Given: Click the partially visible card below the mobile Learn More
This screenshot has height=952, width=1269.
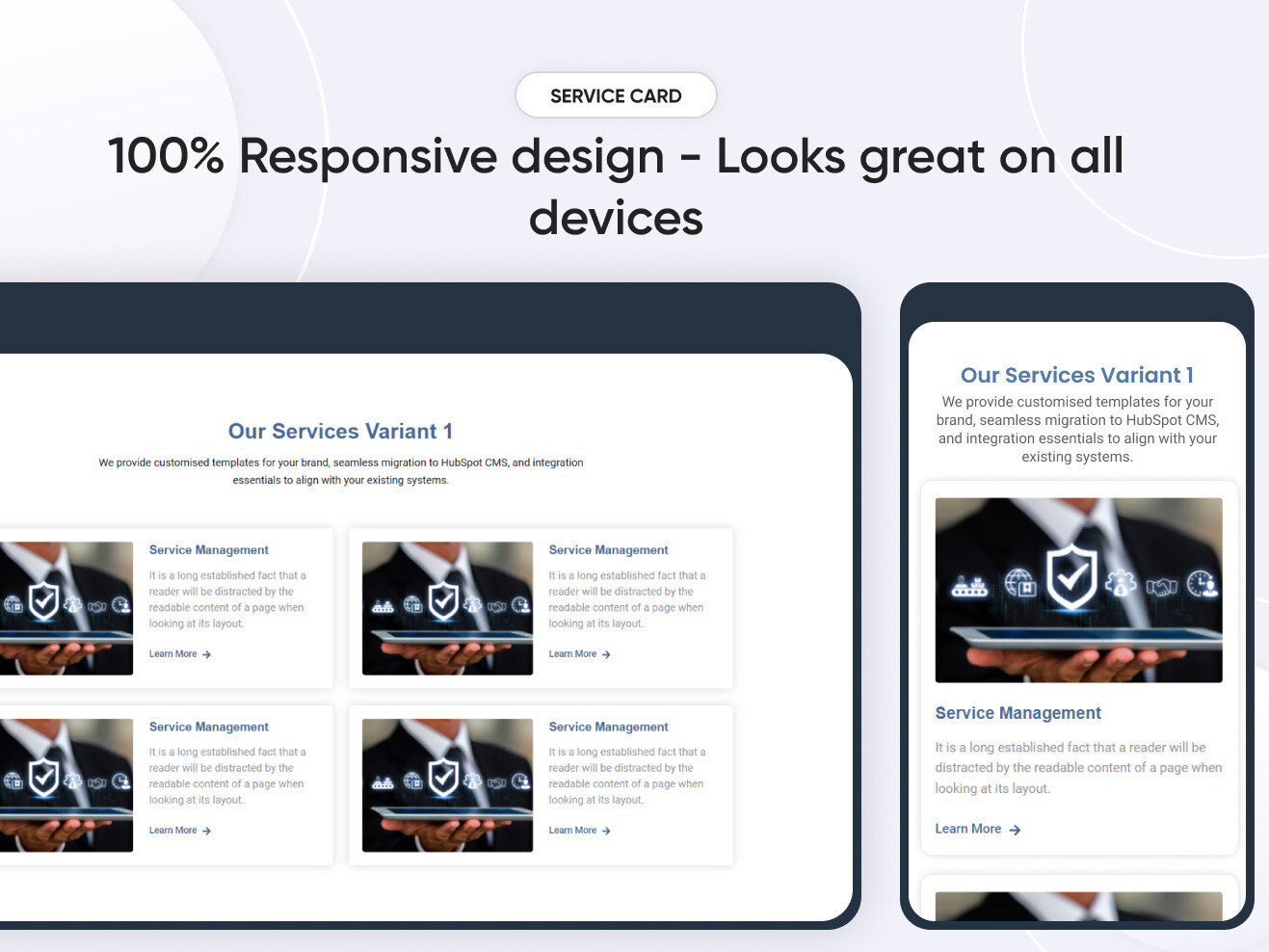Looking at the screenshot, I should click(x=1077, y=906).
